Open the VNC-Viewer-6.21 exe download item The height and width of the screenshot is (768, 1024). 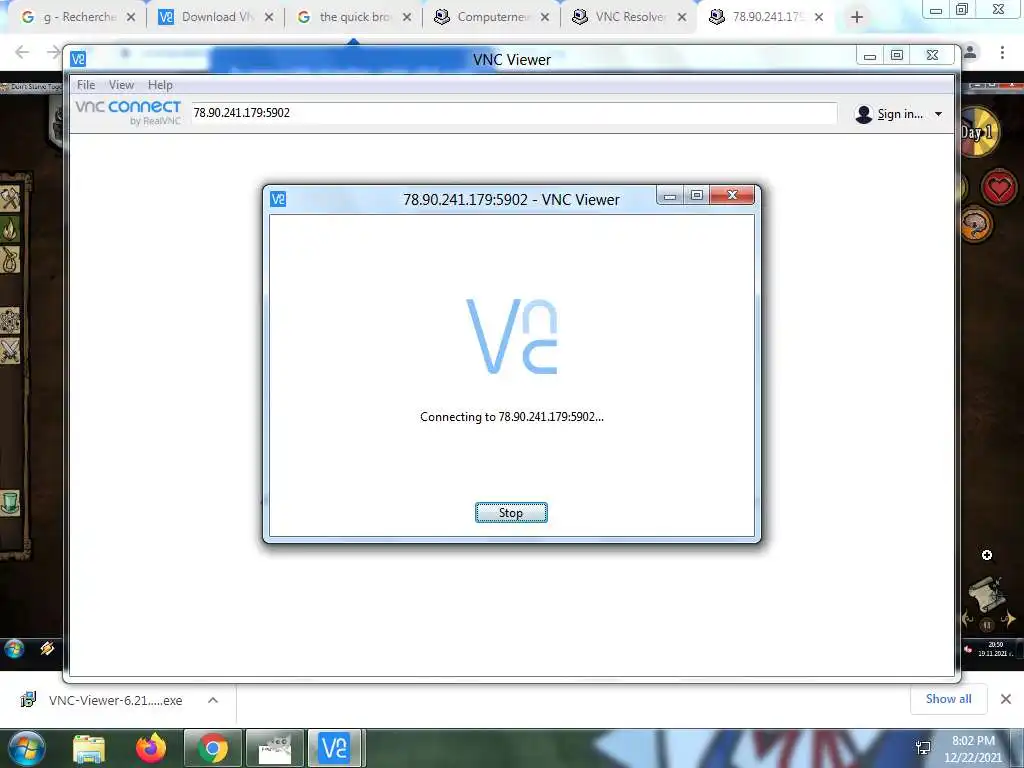click(116, 700)
